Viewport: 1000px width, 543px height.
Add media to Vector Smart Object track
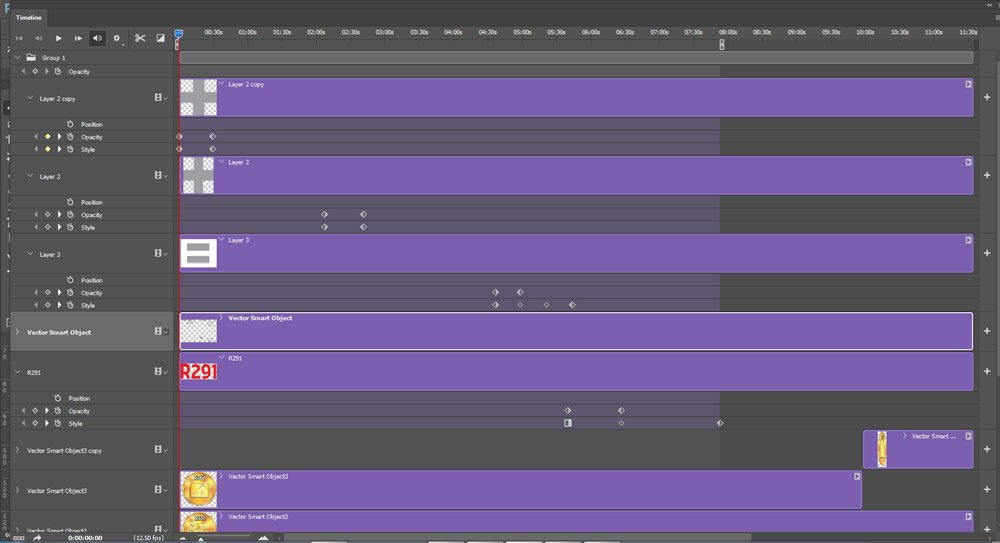click(987, 331)
